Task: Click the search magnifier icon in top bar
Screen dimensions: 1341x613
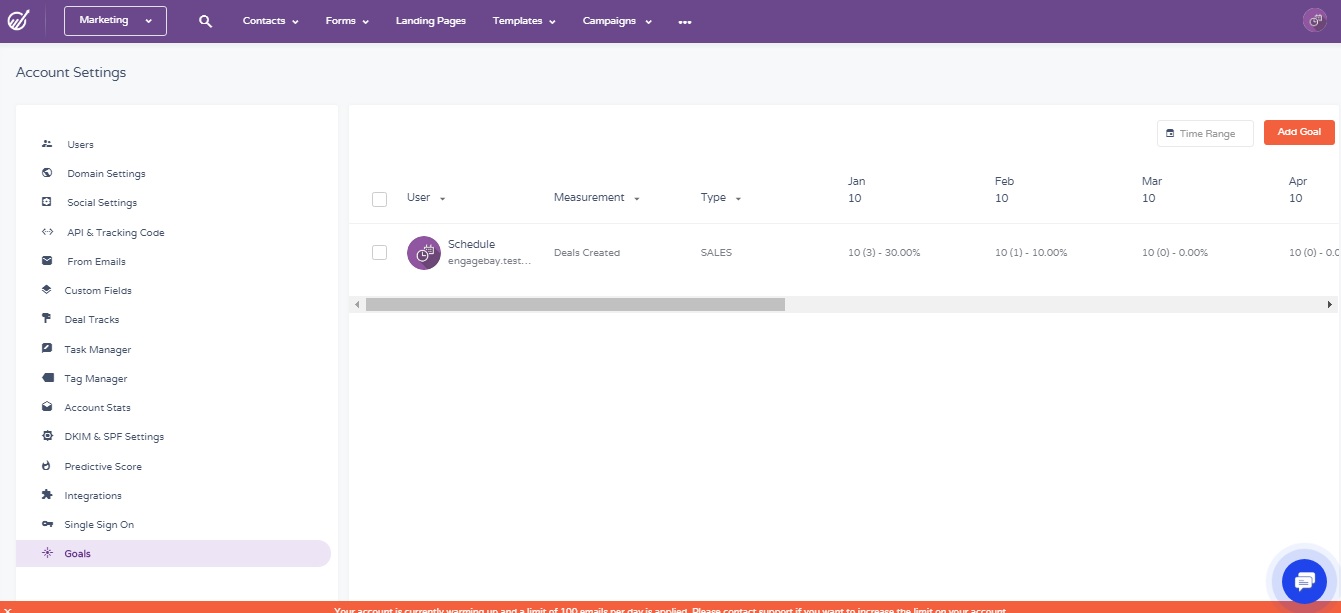Action: (x=205, y=21)
